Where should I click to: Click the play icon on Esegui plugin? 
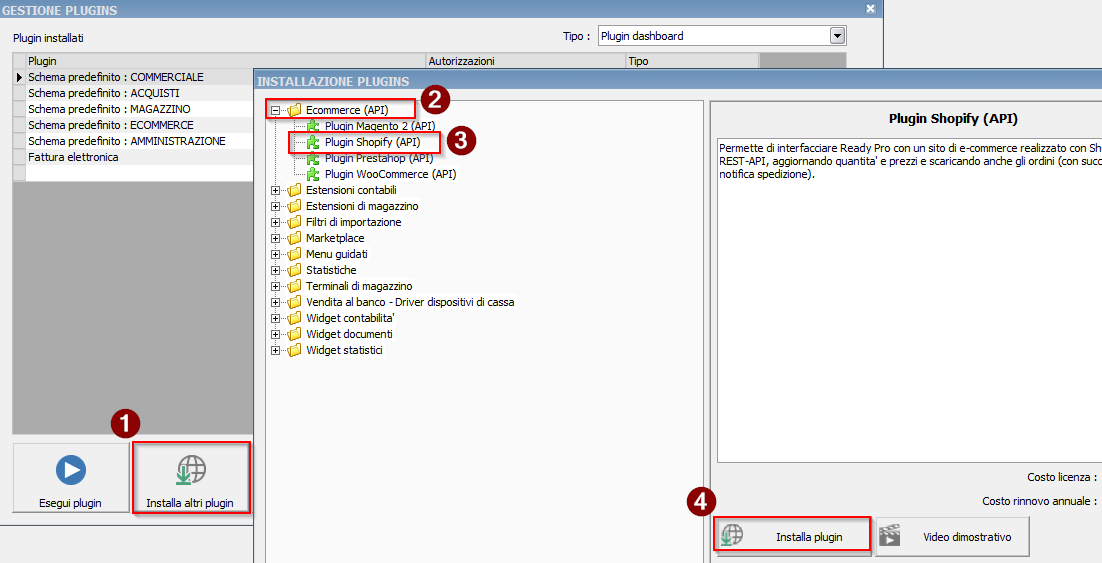tap(70, 470)
